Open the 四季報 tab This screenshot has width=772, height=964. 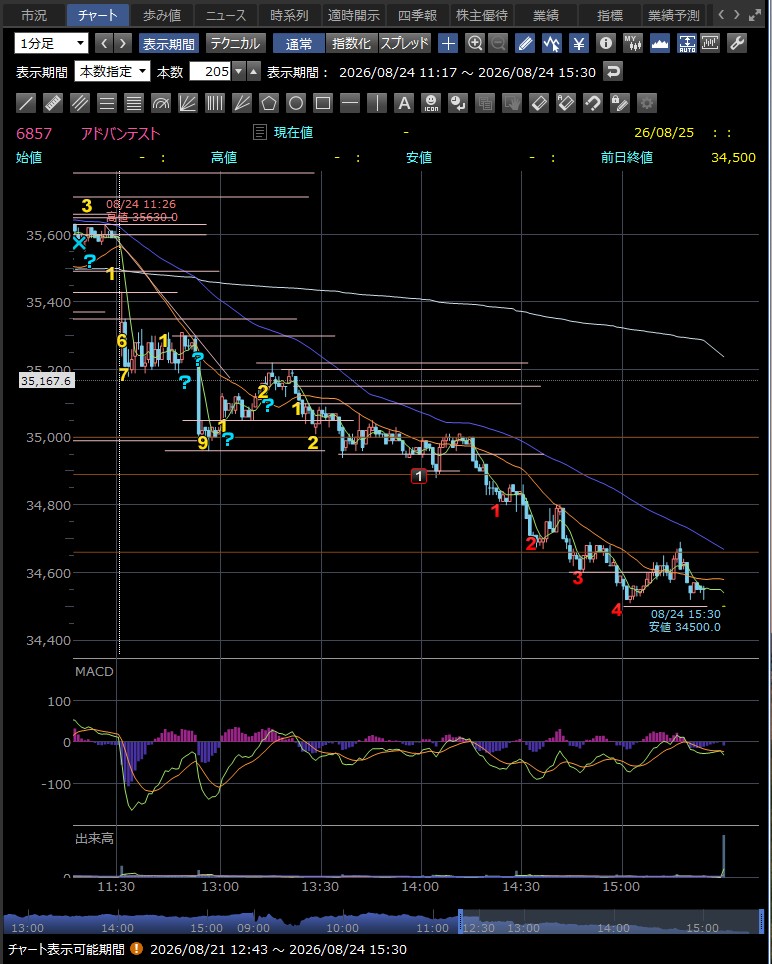(x=418, y=15)
